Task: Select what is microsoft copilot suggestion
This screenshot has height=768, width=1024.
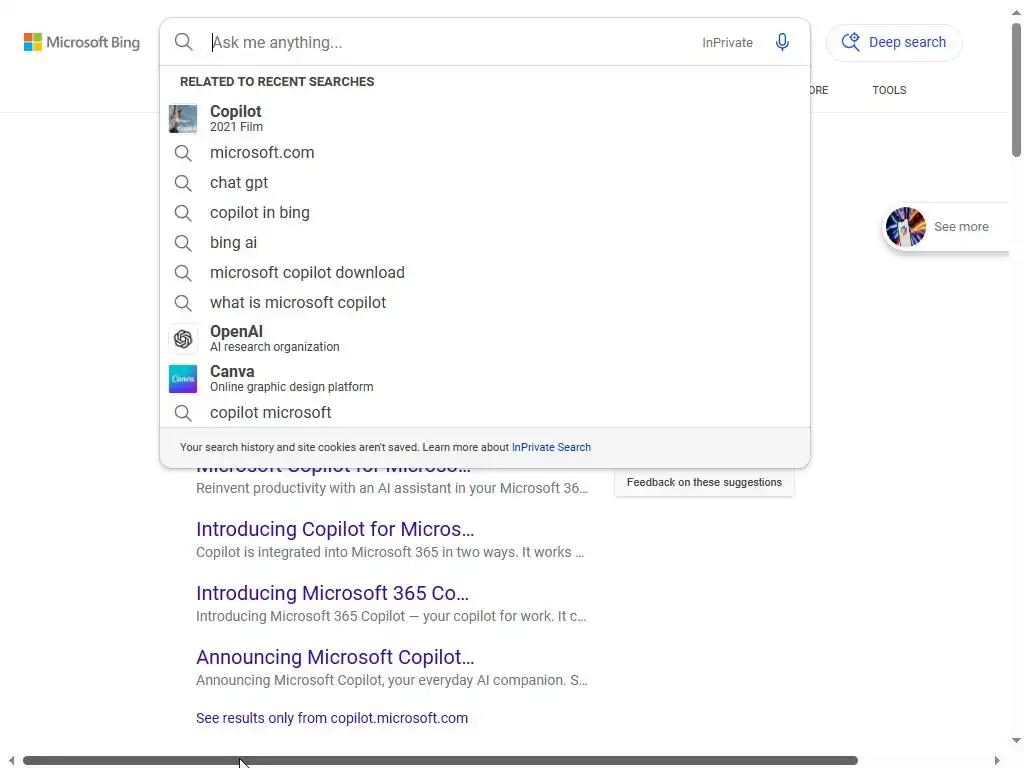Action: [x=485, y=303]
